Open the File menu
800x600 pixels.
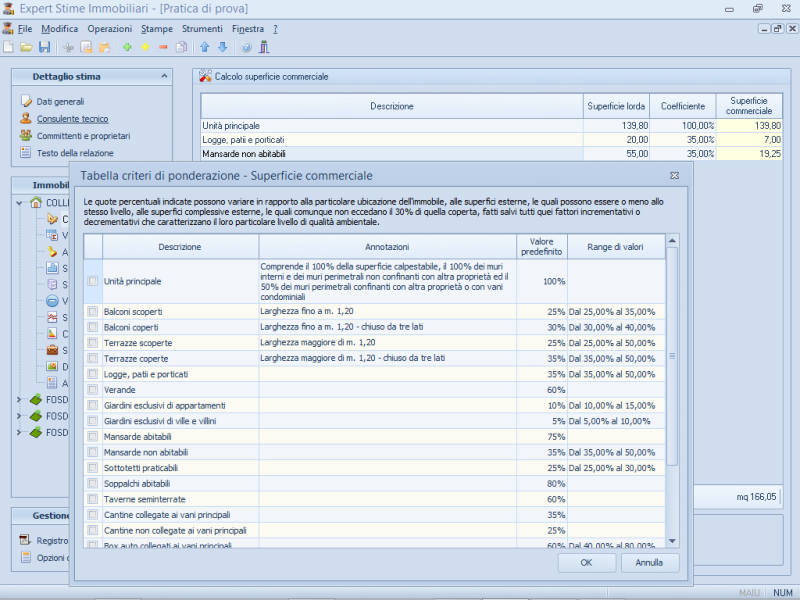pyautogui.click(x=24, y=29)
